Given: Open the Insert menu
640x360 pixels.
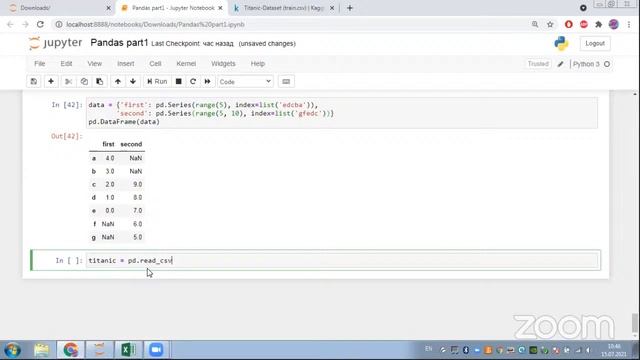Looking at the screenshot, I should [126, 64].
